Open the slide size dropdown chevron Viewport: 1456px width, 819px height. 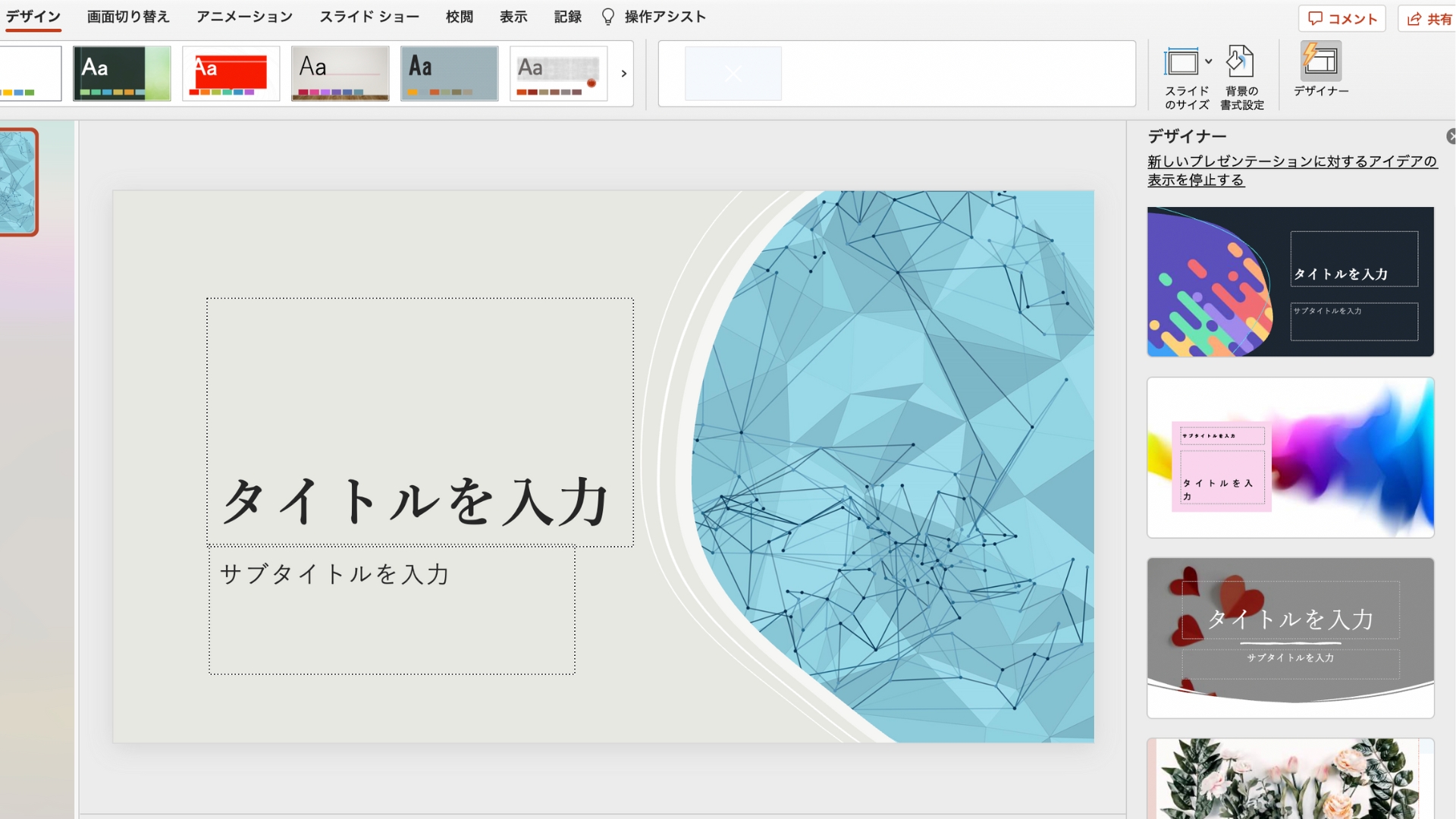[x=1209, y=63]
